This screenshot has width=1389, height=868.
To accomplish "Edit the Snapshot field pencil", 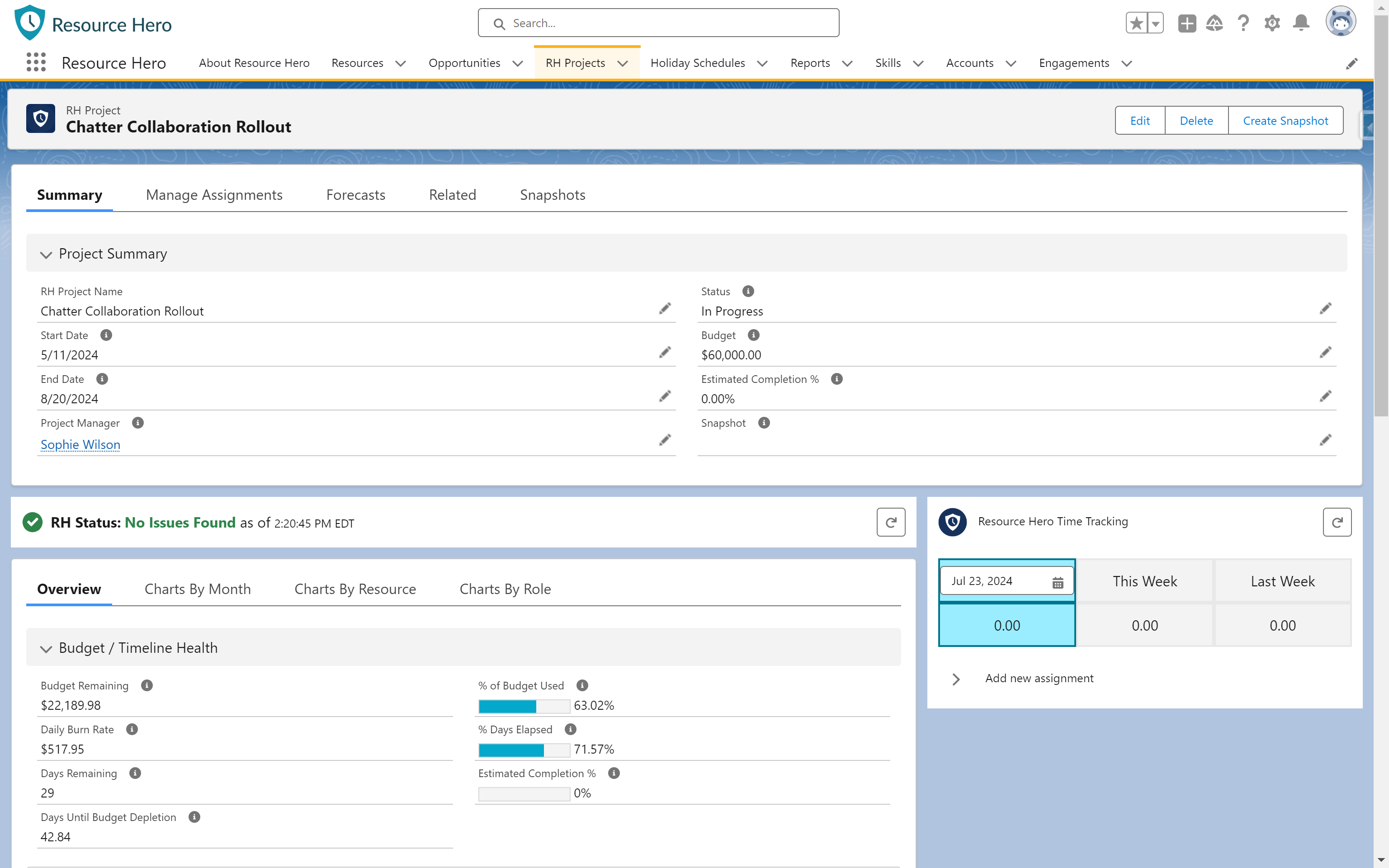I will [x=1325, y=440].
